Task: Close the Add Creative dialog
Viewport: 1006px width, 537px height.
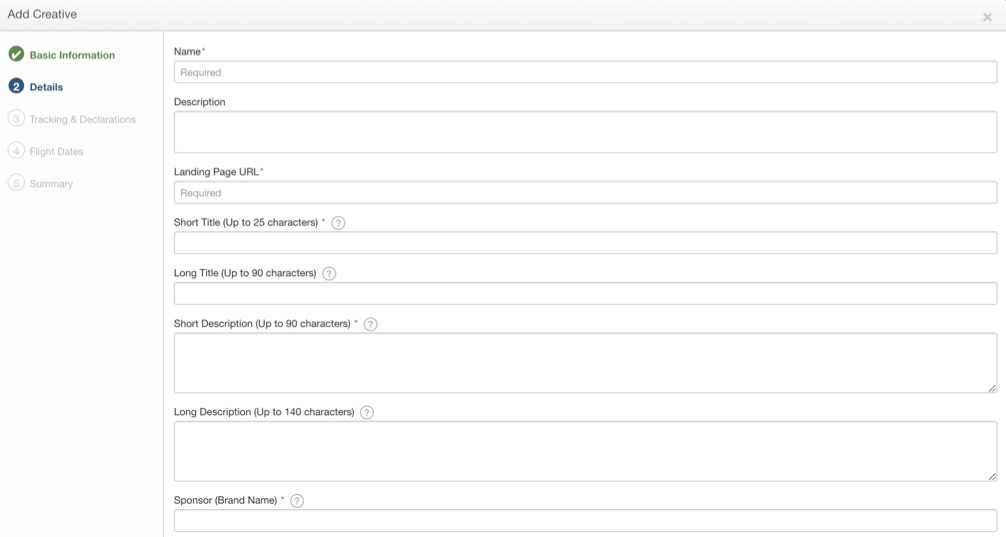Action: tap(987, 17)
